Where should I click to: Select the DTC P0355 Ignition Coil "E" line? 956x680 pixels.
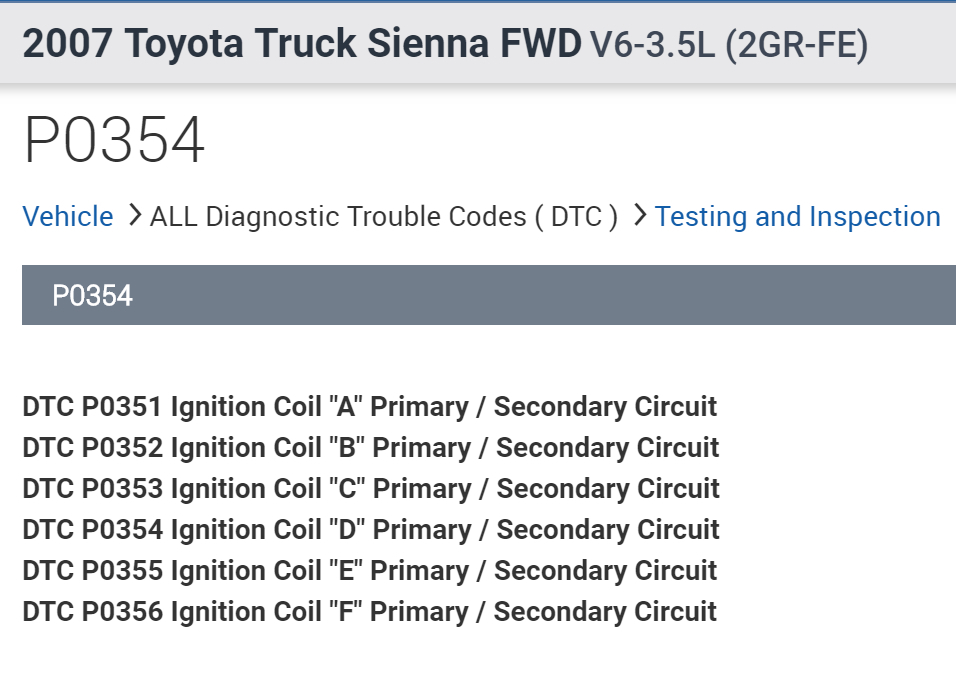(x=369, y=571)
